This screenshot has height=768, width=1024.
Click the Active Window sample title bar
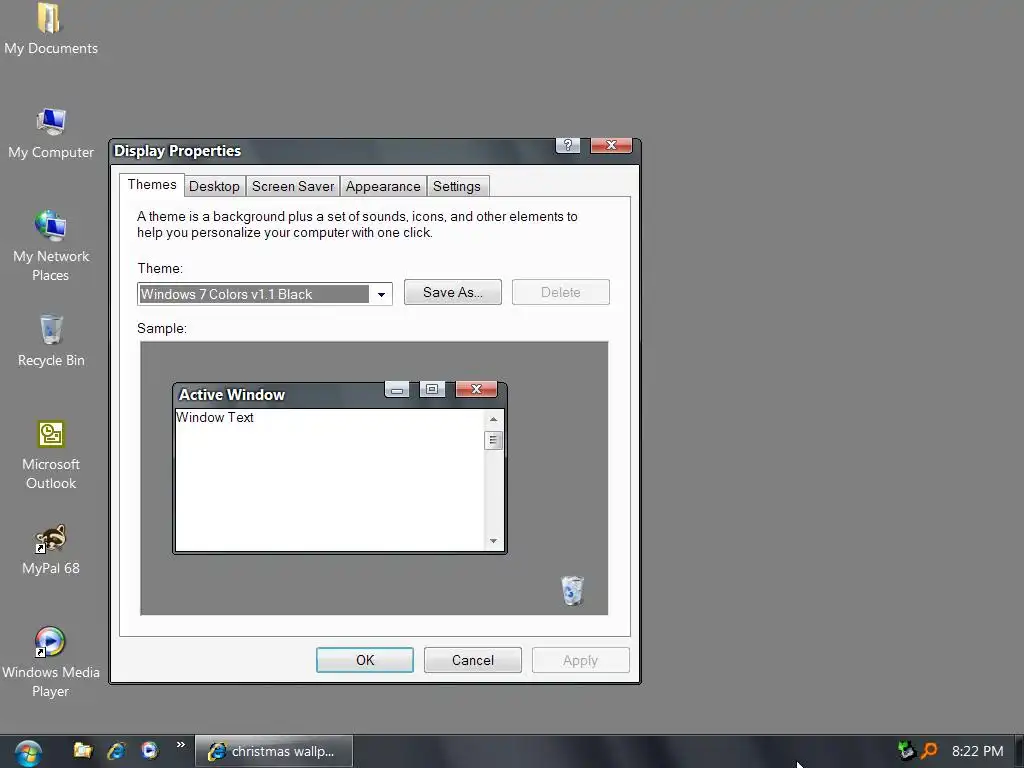click(x=340, y=395)
